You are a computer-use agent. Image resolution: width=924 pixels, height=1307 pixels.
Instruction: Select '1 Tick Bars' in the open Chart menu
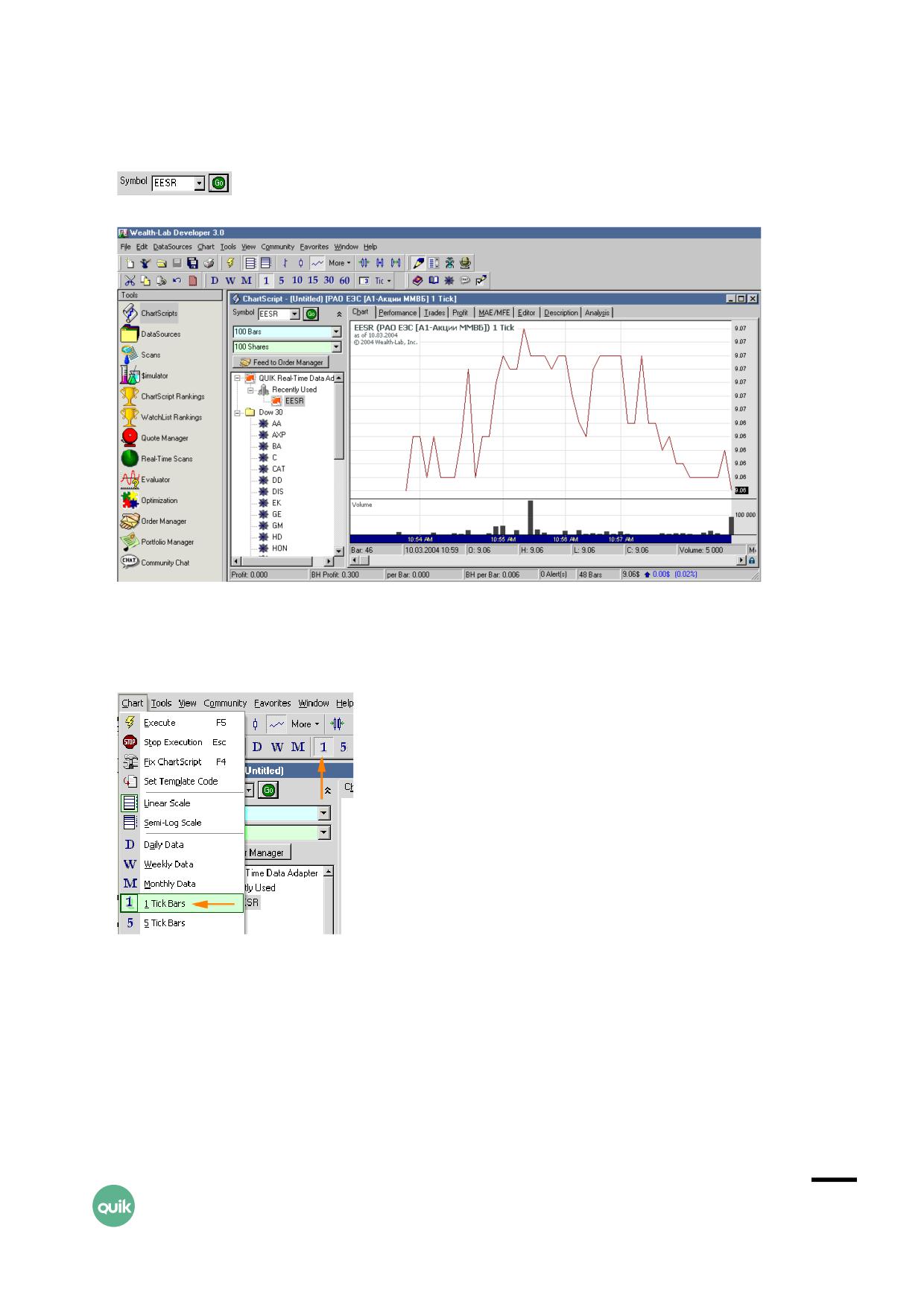(183, 903)
